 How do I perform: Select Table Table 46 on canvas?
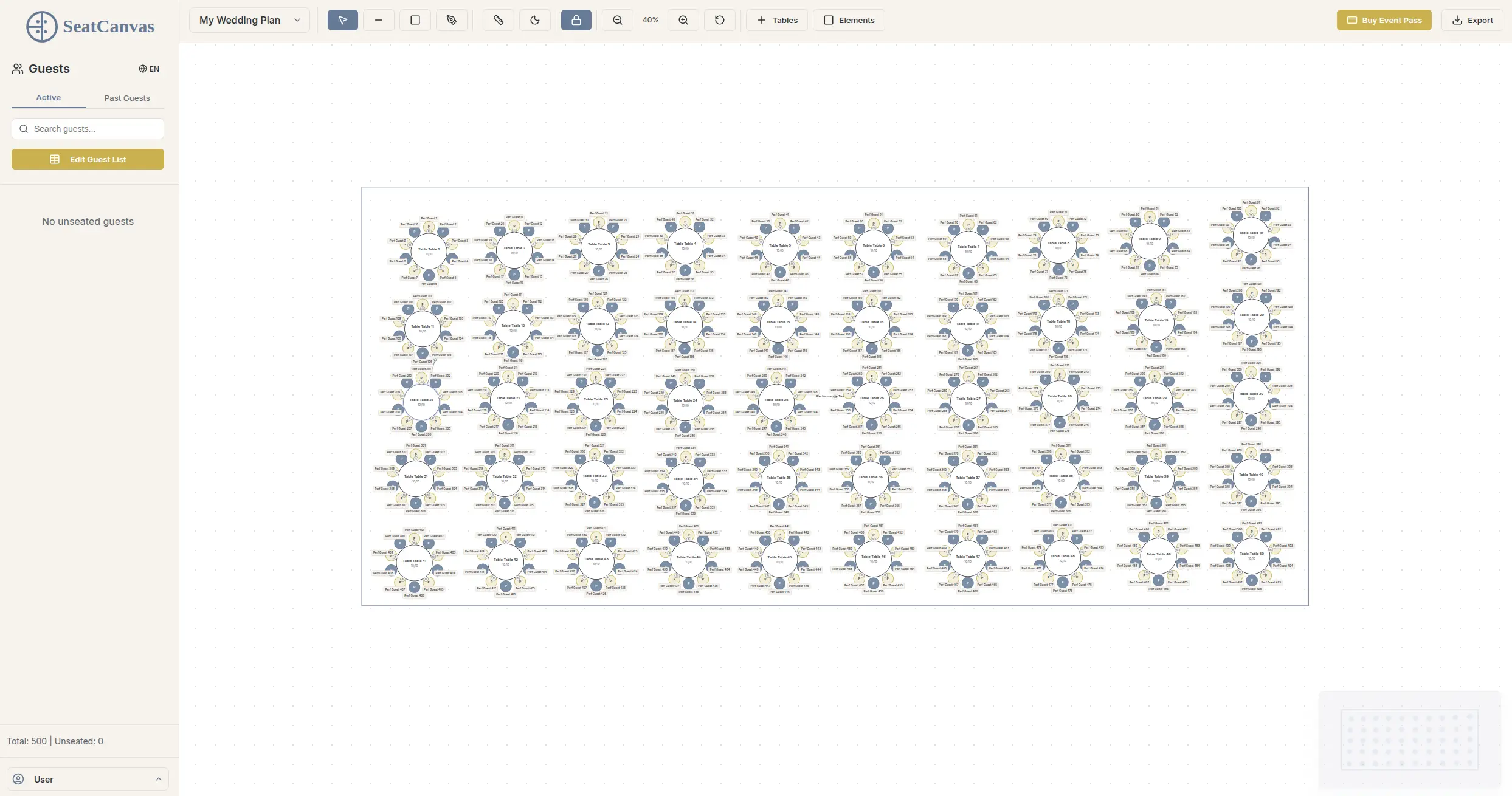click(x=874, y=558)
